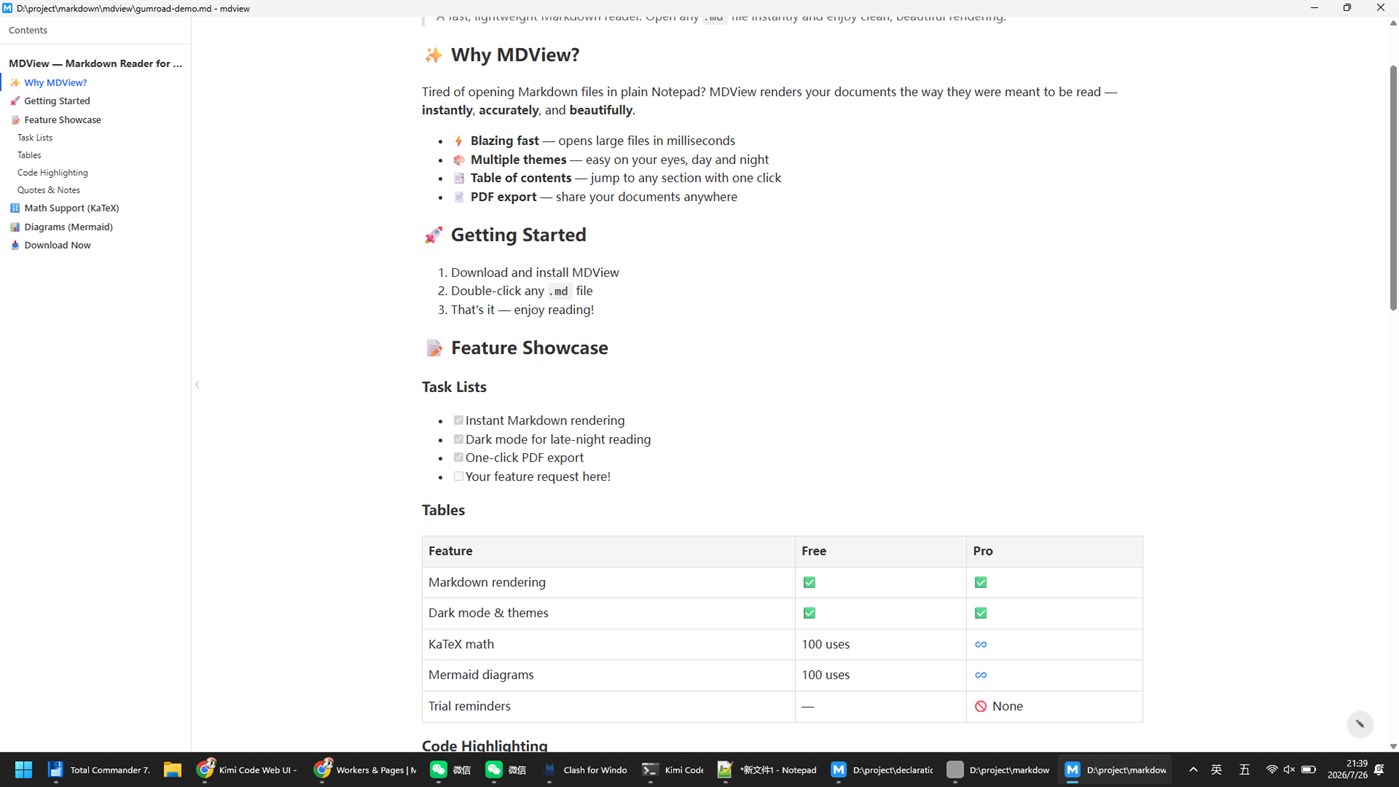The image size is (1399, 787).
Task: Open the battery status tray icon
Action: [x=1308, y=769]
